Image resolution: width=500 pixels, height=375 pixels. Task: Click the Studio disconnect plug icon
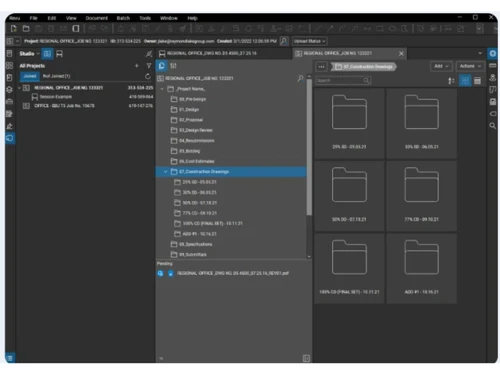coord(149,54)
